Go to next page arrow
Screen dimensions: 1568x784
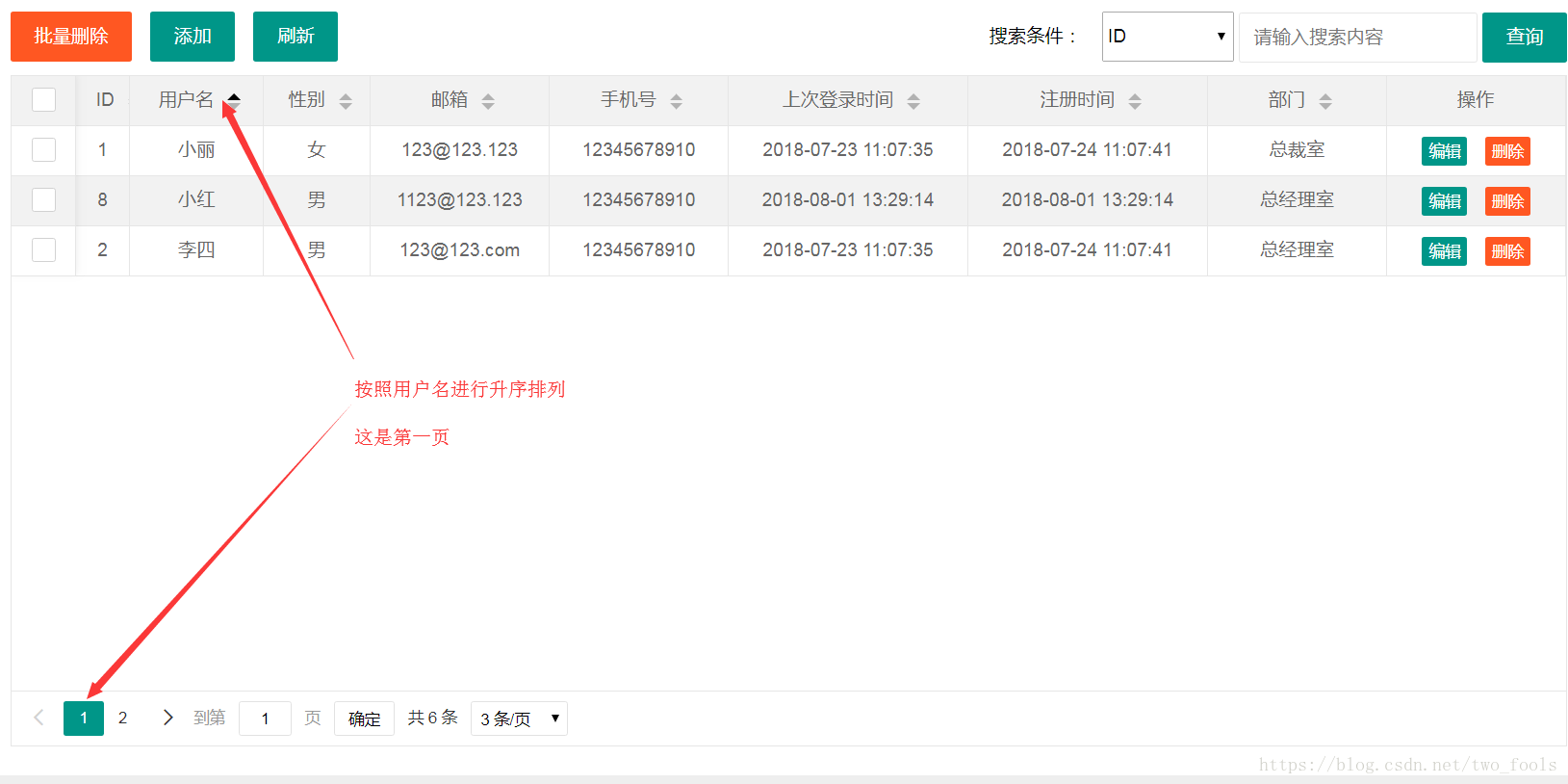(x=168, y=718)
